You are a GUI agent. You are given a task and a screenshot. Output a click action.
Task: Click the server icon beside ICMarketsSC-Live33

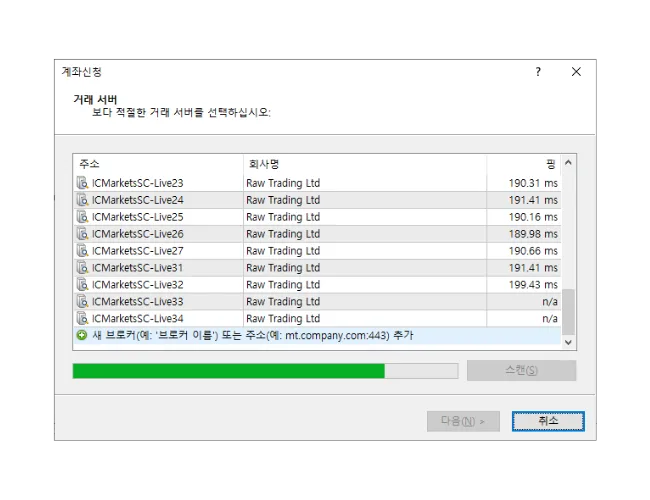click(x=82, y=301)
